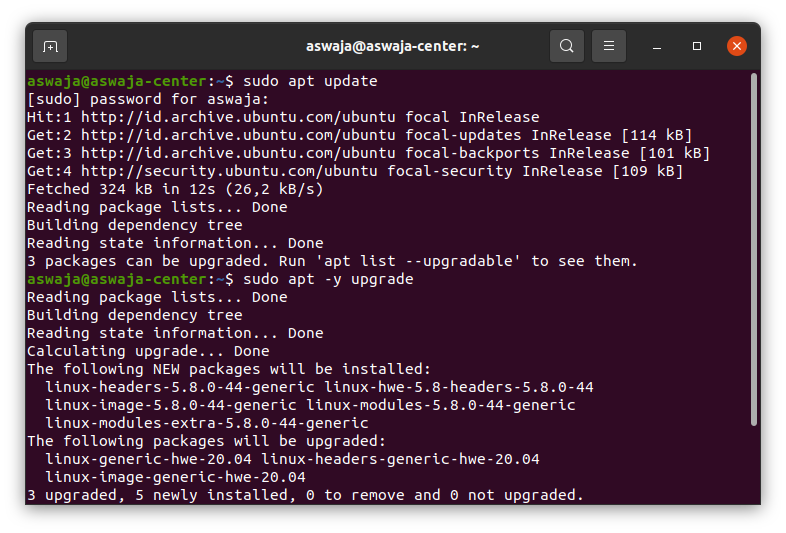
Task: Open the hamburger menu
Action: (609, 46)
